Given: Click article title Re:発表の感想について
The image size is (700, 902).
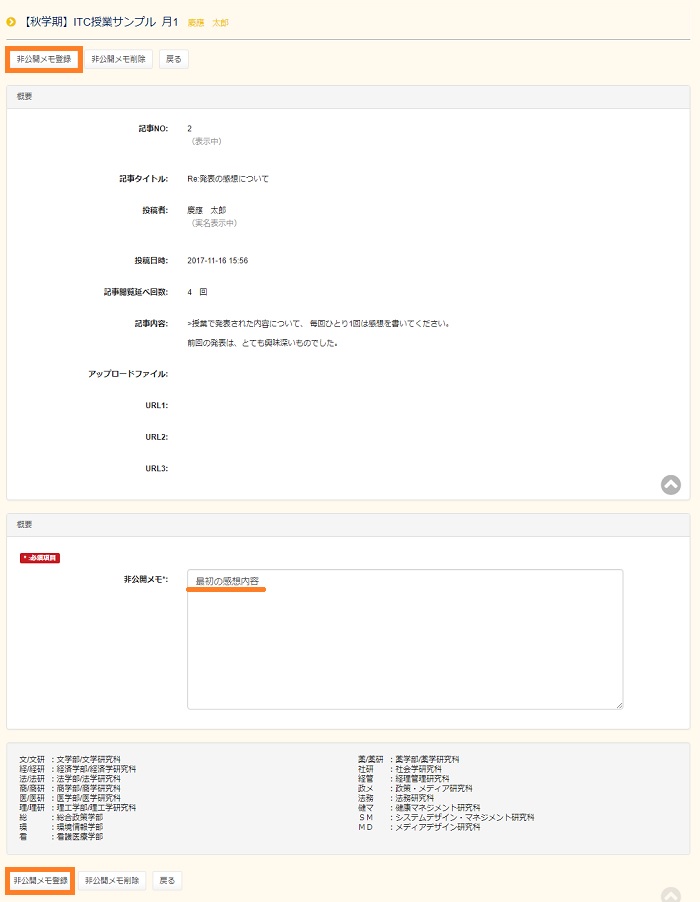Looking at the screenshot, I should pyautogui.click(x=228, y=179).
